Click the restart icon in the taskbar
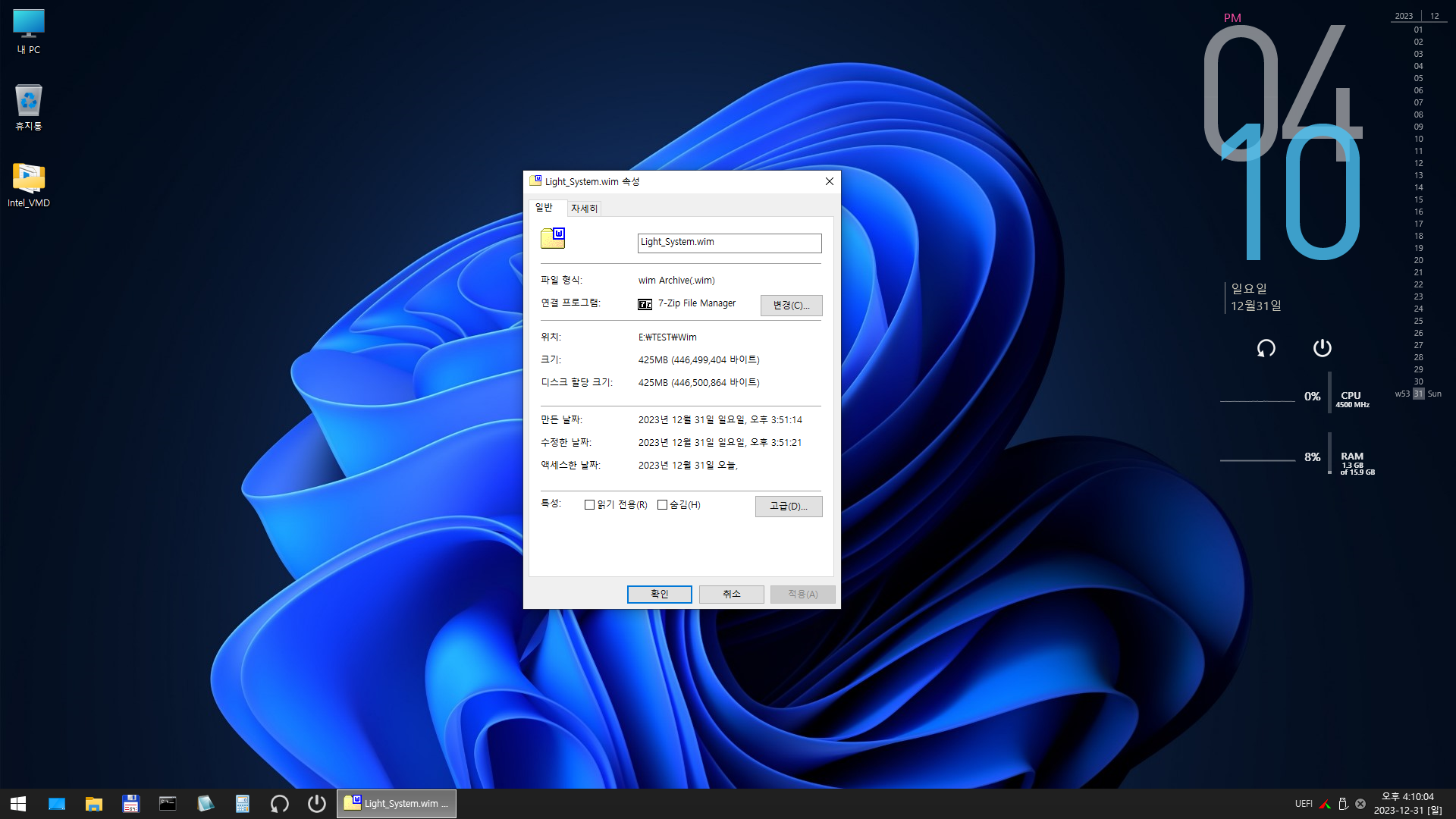 coord(280,804)
